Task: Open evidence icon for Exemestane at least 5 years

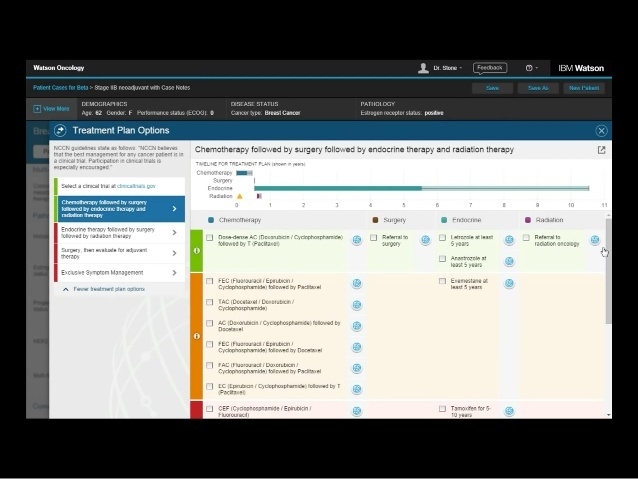Action: click(x=509, y=284)
